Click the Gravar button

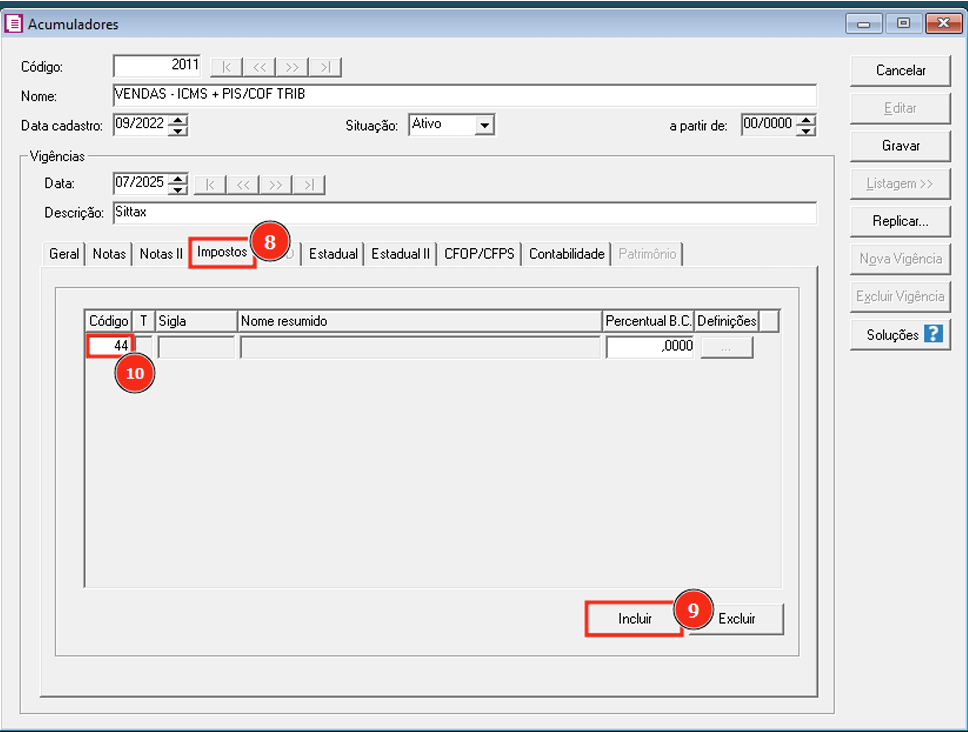tap(900, 145)
